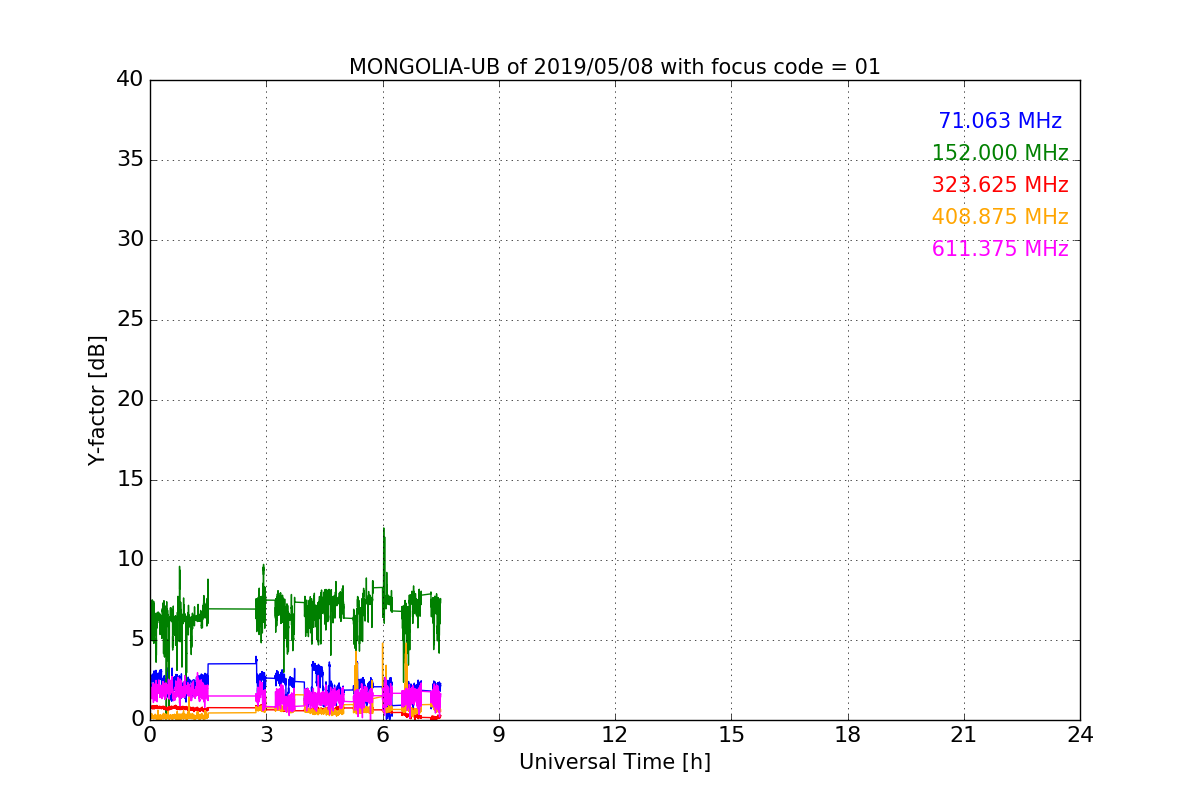
Task: Select the 323.625 MHz legend label
Action: pos(1000,185)
